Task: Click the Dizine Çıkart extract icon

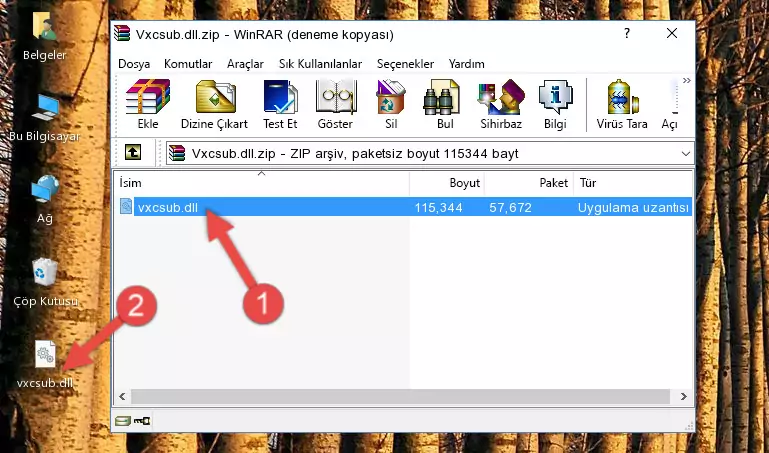Action: coord(214,104)
